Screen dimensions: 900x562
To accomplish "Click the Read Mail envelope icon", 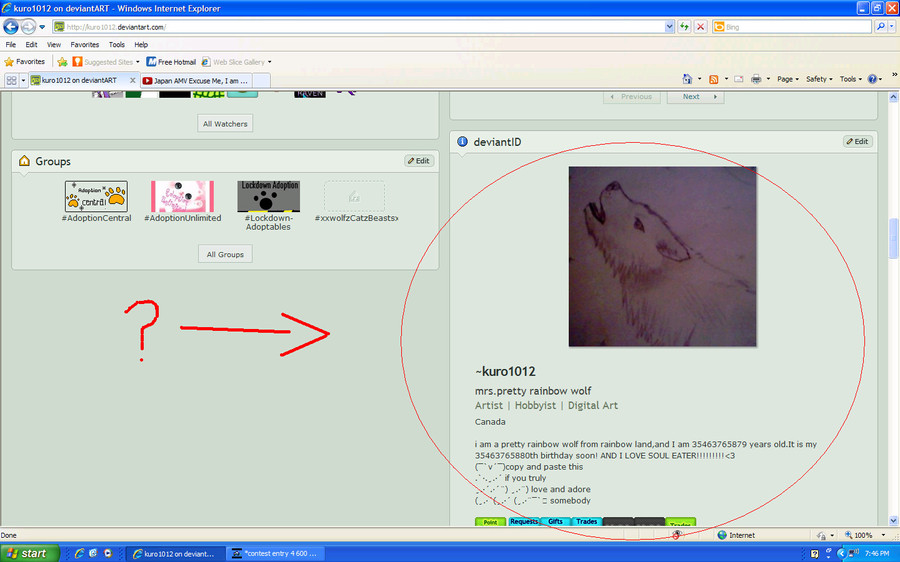I will pyautogui.click(x=739, y=79).
